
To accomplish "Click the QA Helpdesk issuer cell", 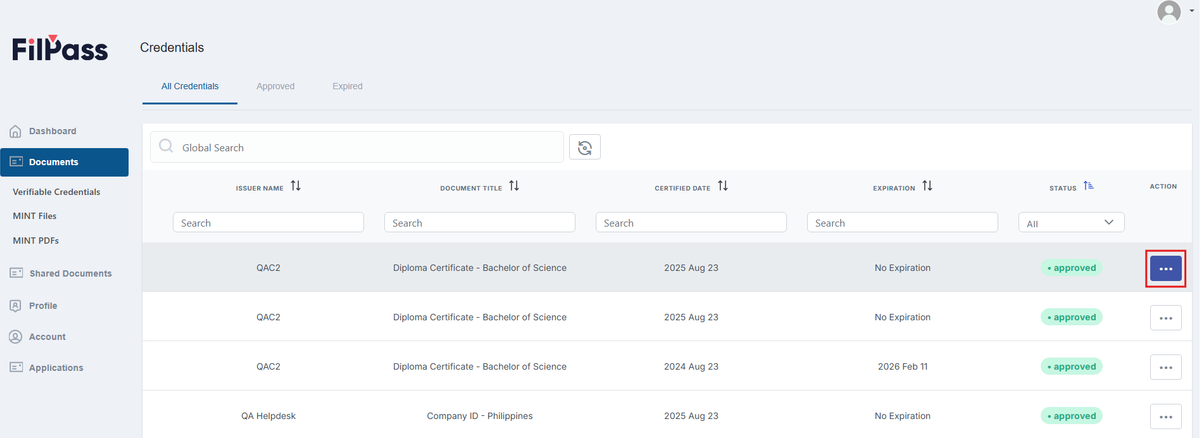I will (268, 416).
